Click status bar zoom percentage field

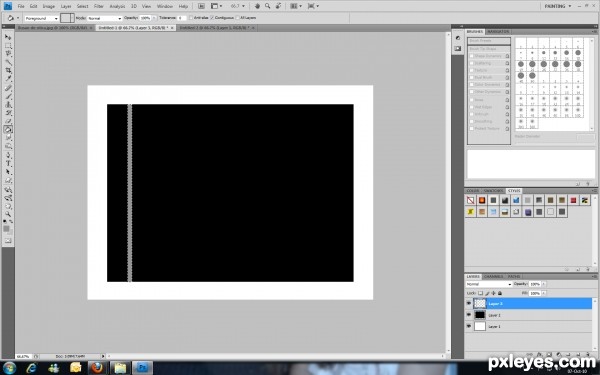pyautogui.click(x=23, y=356)
